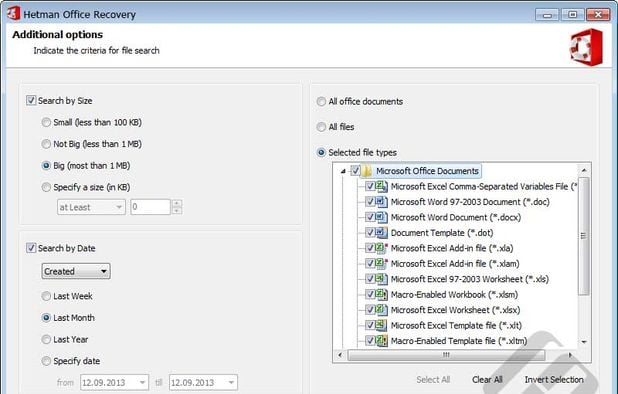The height and width of the screenshot is (394, 618).
Task: Uncheck the Microsoft Word Document (*.docx) checkbox
Action: (x=370, y=217)
